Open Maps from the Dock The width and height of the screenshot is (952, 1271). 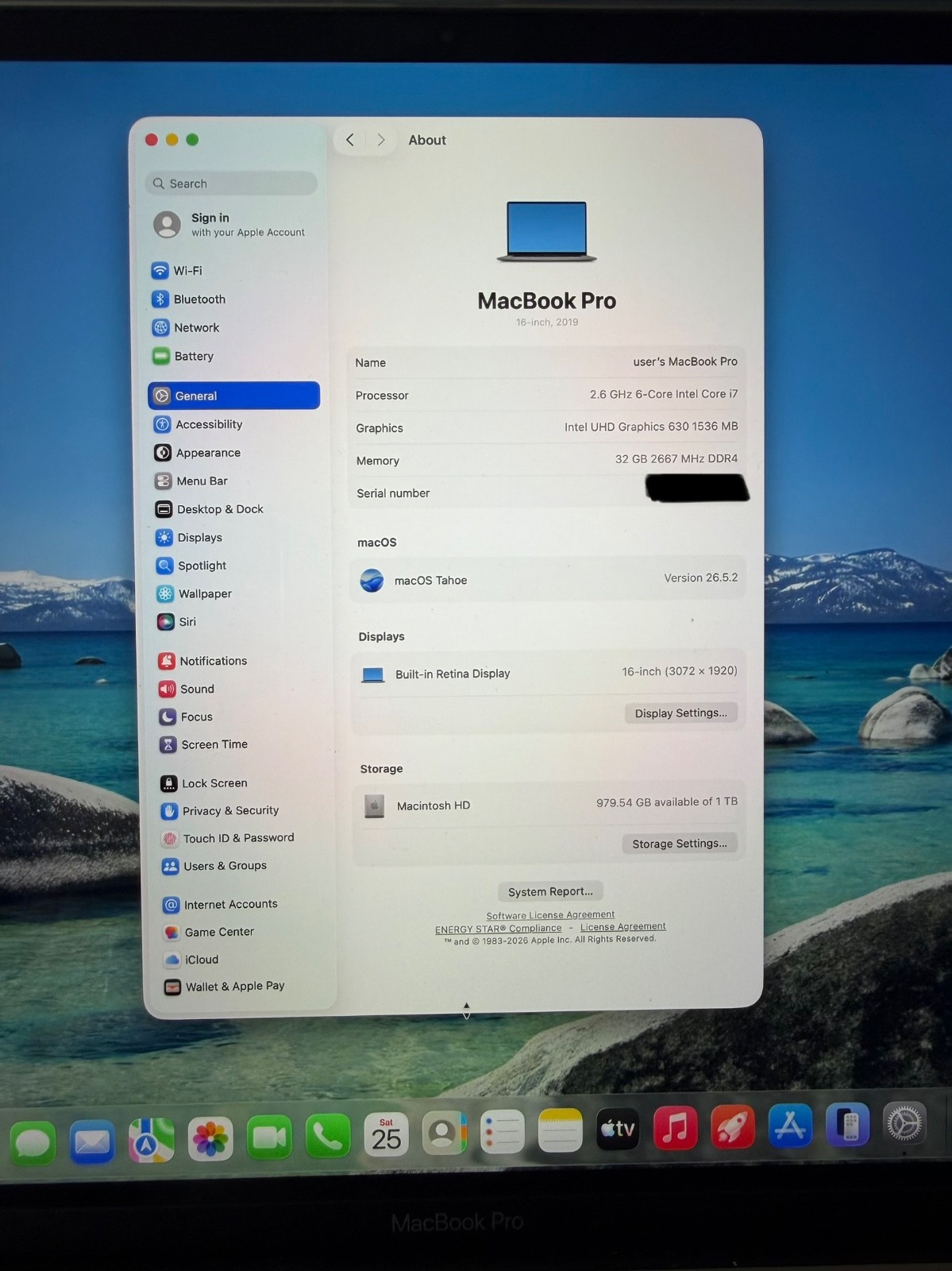151,1141
